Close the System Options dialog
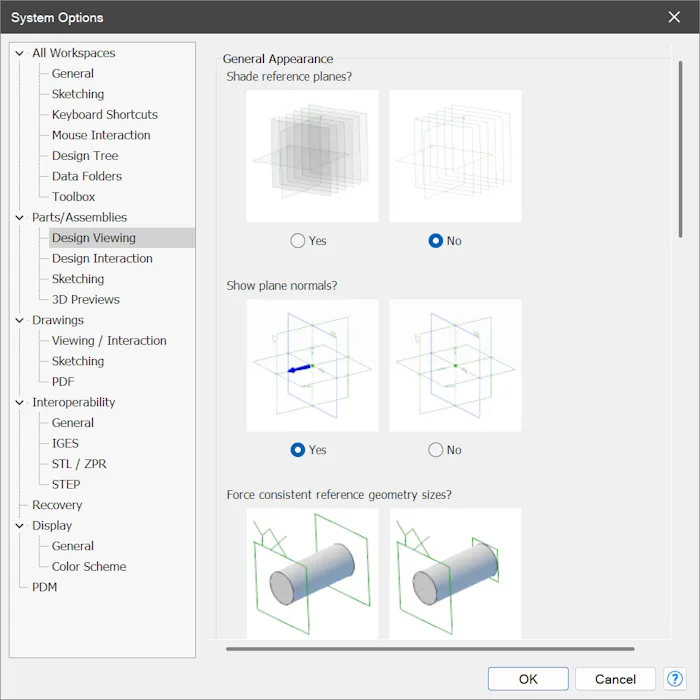Screen dimensions: 700x700 [674, 17]
